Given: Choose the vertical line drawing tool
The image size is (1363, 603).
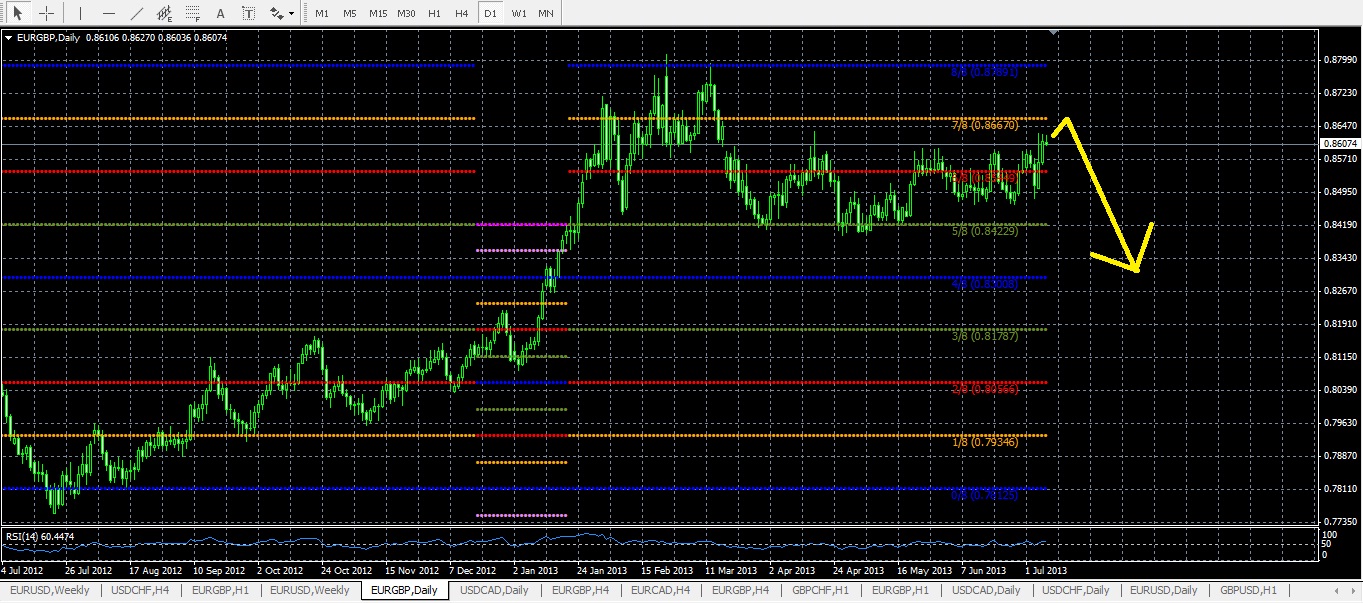Looking at the screenshot, I should point(80,14).
